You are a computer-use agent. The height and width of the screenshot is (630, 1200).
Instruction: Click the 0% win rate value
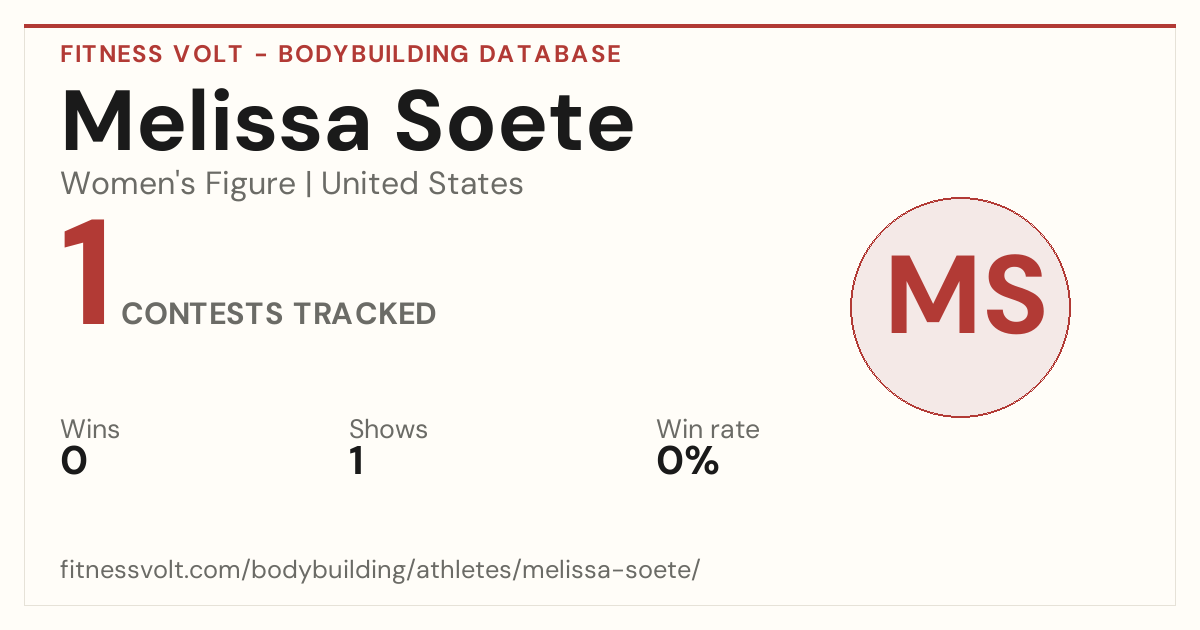point(688,461)
